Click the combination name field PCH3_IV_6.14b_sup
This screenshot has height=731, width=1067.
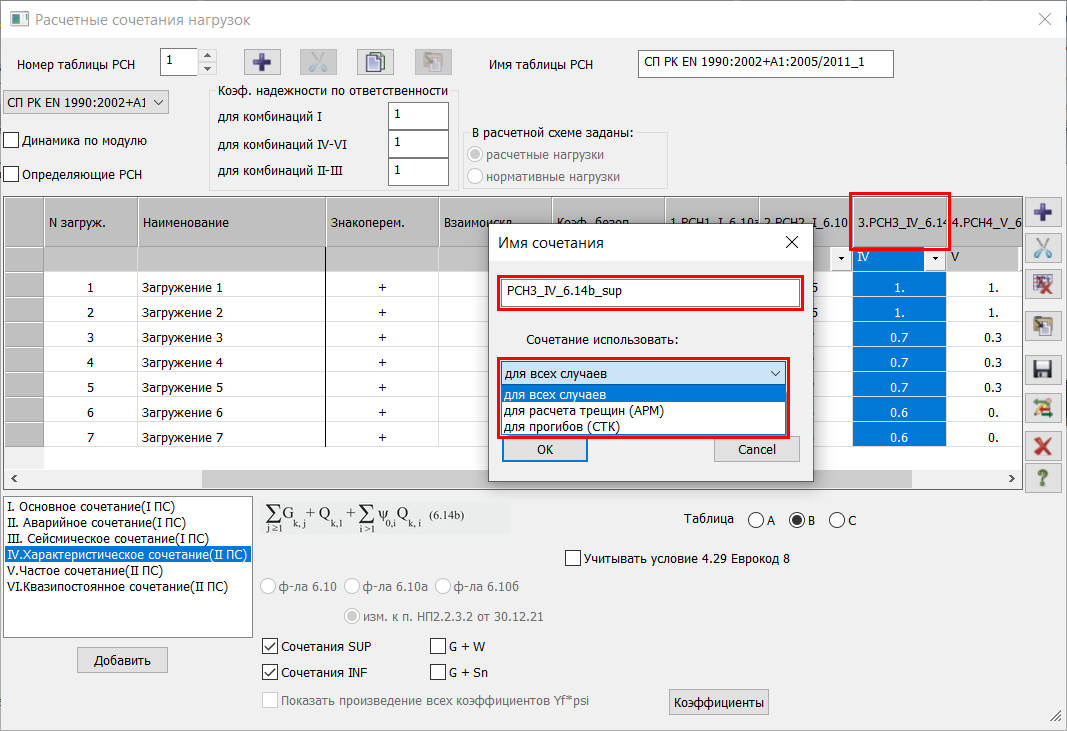coord(650,294)
